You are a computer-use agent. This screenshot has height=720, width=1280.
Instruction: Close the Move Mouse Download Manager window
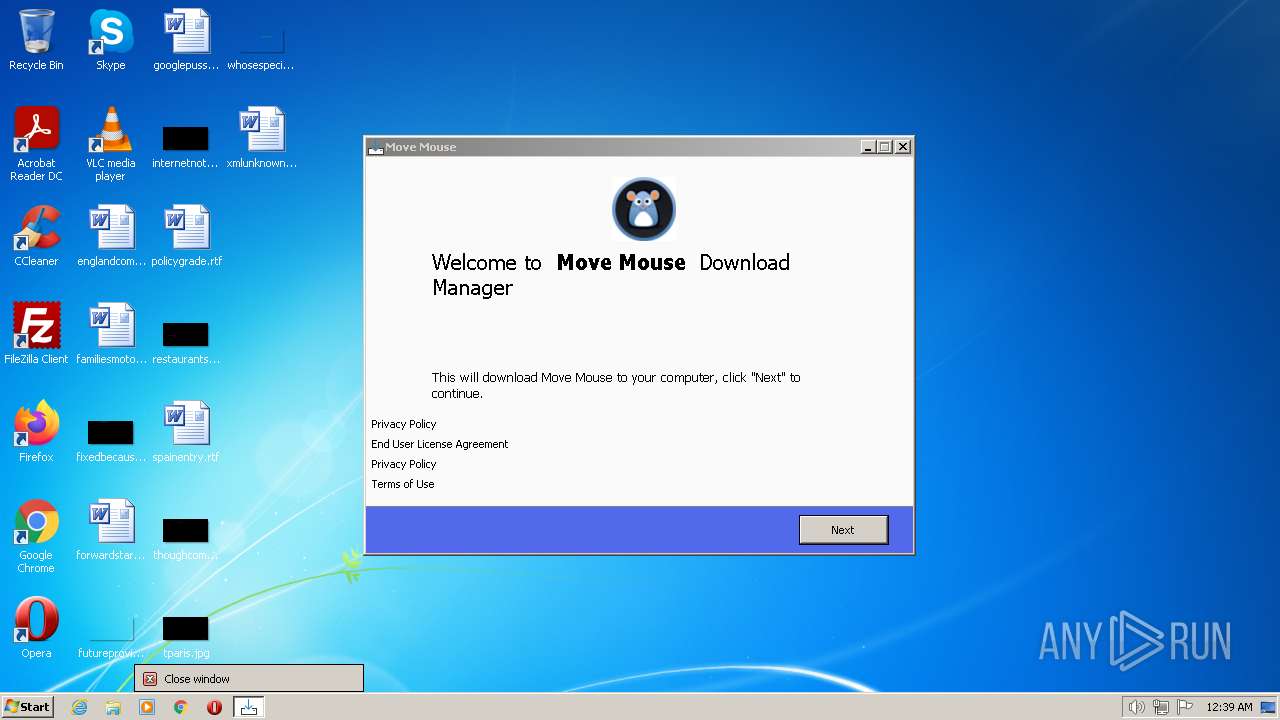(903, 147)
